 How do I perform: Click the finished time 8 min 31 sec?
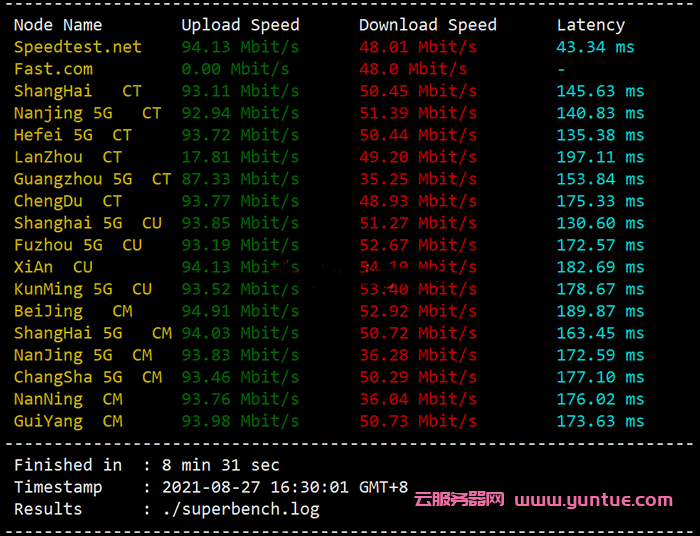coord(221,465)
